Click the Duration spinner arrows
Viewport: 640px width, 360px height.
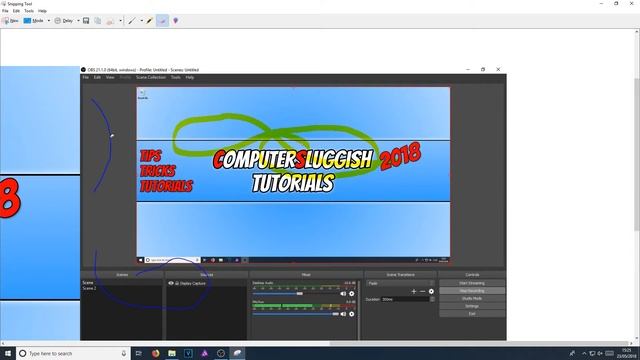coord(432,299)
